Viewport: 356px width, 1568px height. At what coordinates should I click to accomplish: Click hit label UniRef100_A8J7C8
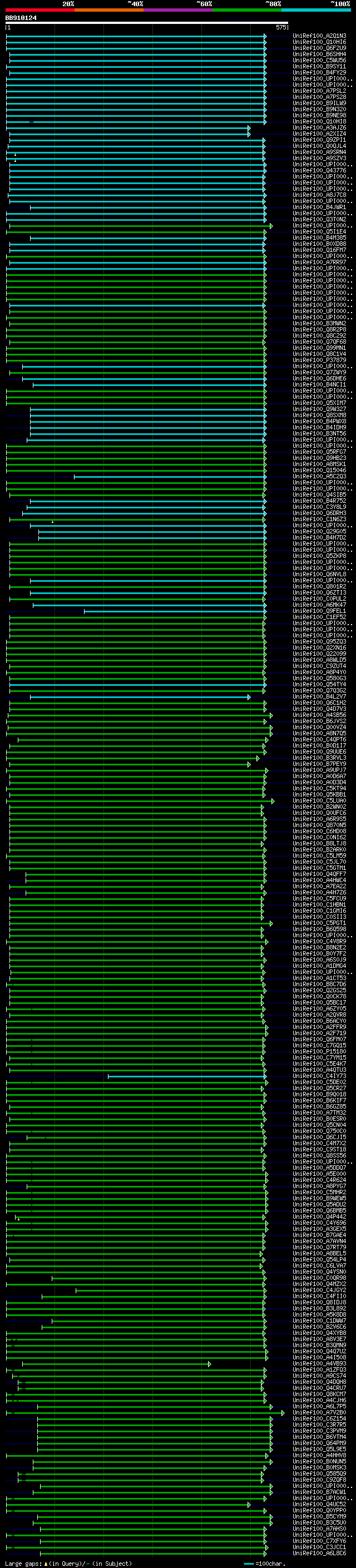tap(319, 195)
